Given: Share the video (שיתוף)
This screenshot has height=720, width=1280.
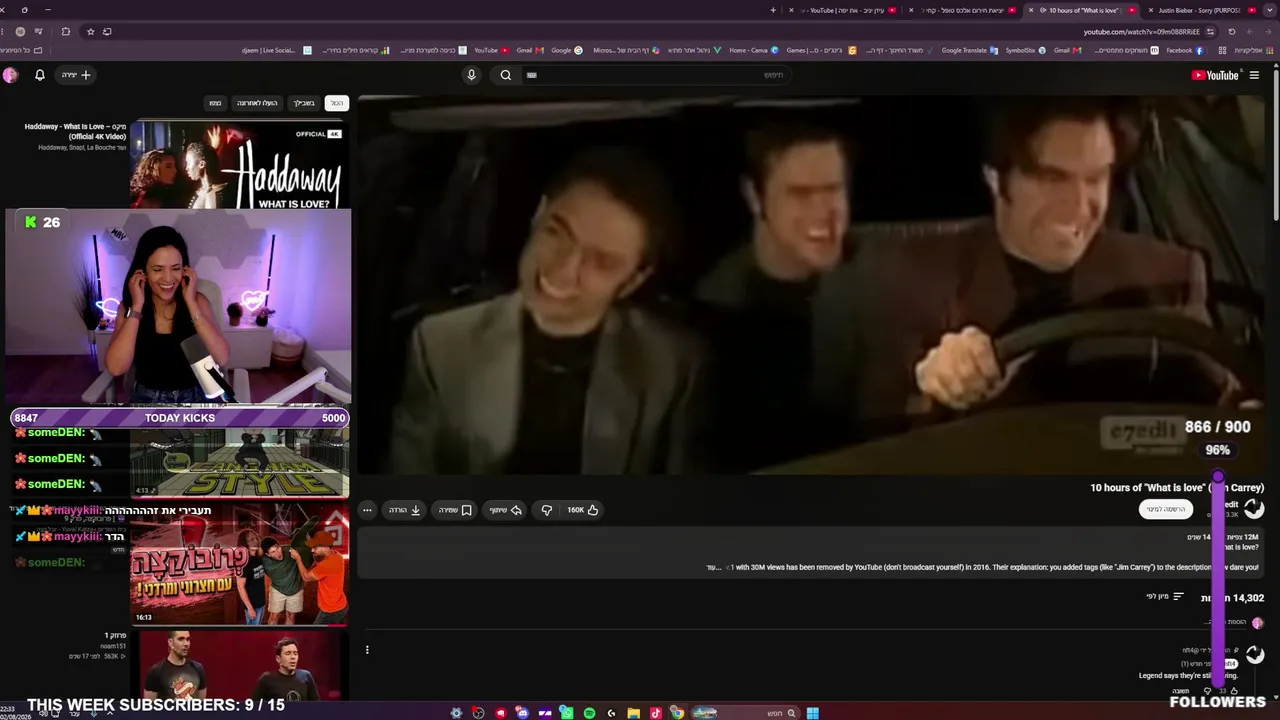Looking at the screenshot, I should 506,510.
